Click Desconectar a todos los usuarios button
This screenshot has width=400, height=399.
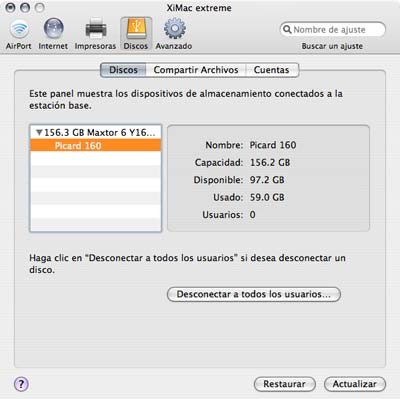click(254, 294)
